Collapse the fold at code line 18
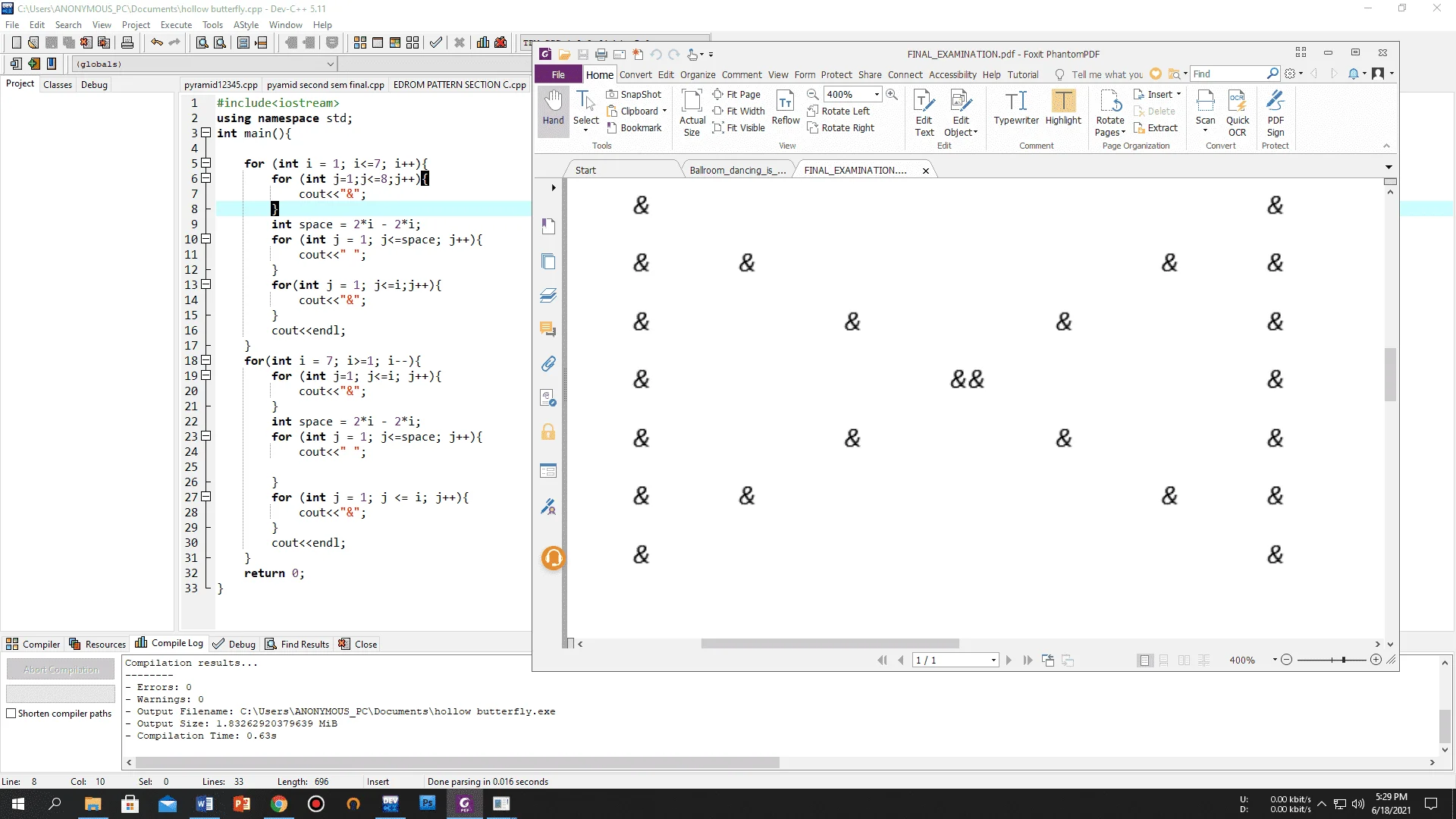1456x819 pixels. pyautogui.click(x=206, y=360)
